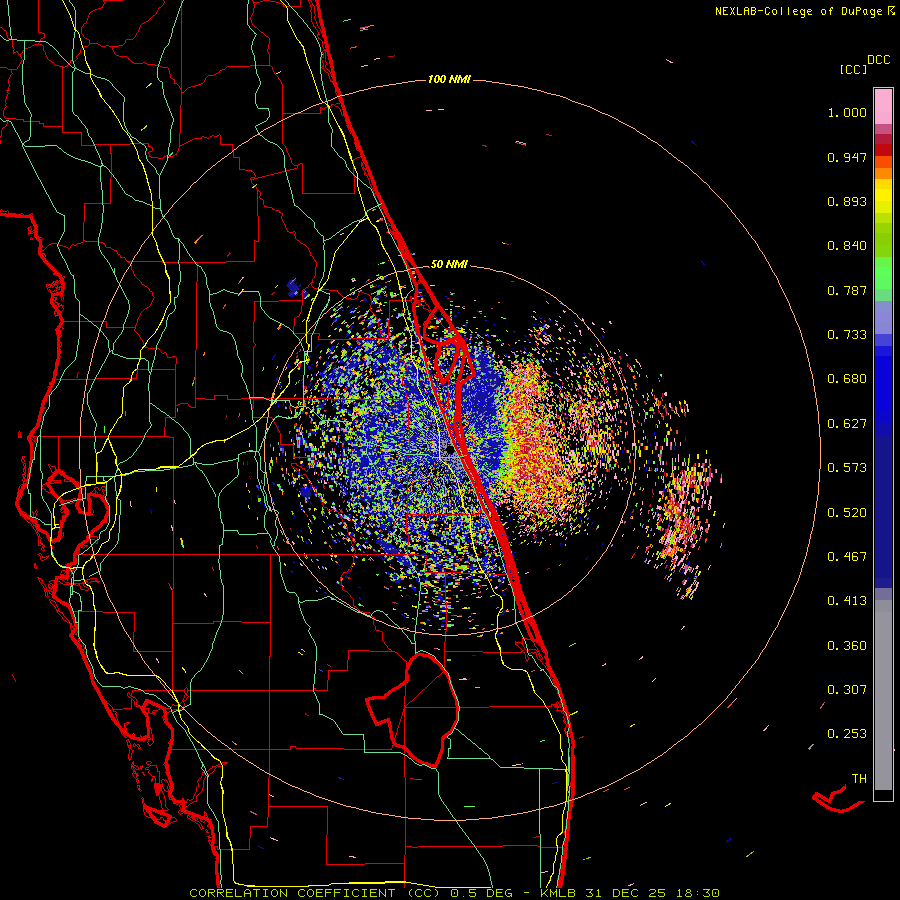
Task: Click the TH threshold label
Action: pyautogui.click(x=859, y=779)
